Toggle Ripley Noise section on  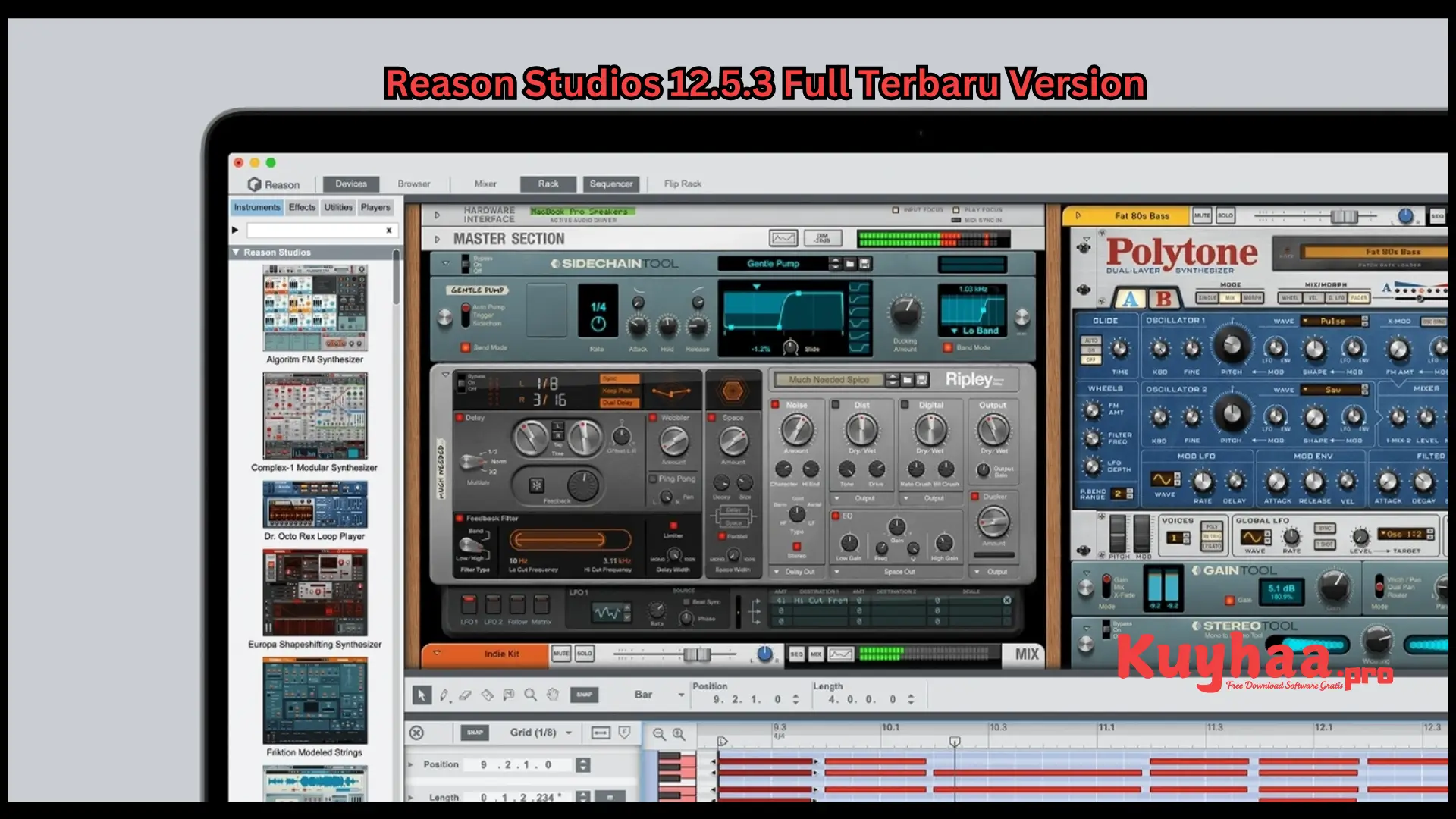coord(776,405)
